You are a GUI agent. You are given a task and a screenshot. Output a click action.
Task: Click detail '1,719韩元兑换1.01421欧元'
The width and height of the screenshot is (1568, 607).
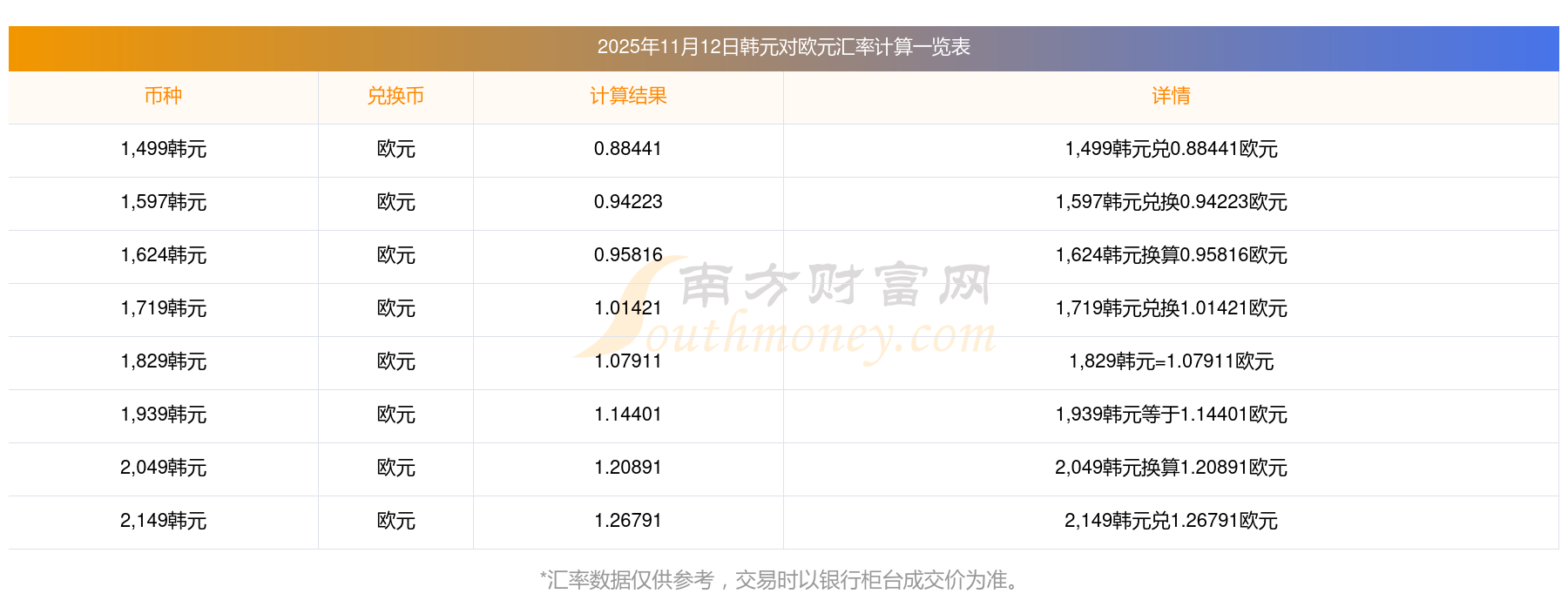pyautogui.click(x=1171, y=308)
